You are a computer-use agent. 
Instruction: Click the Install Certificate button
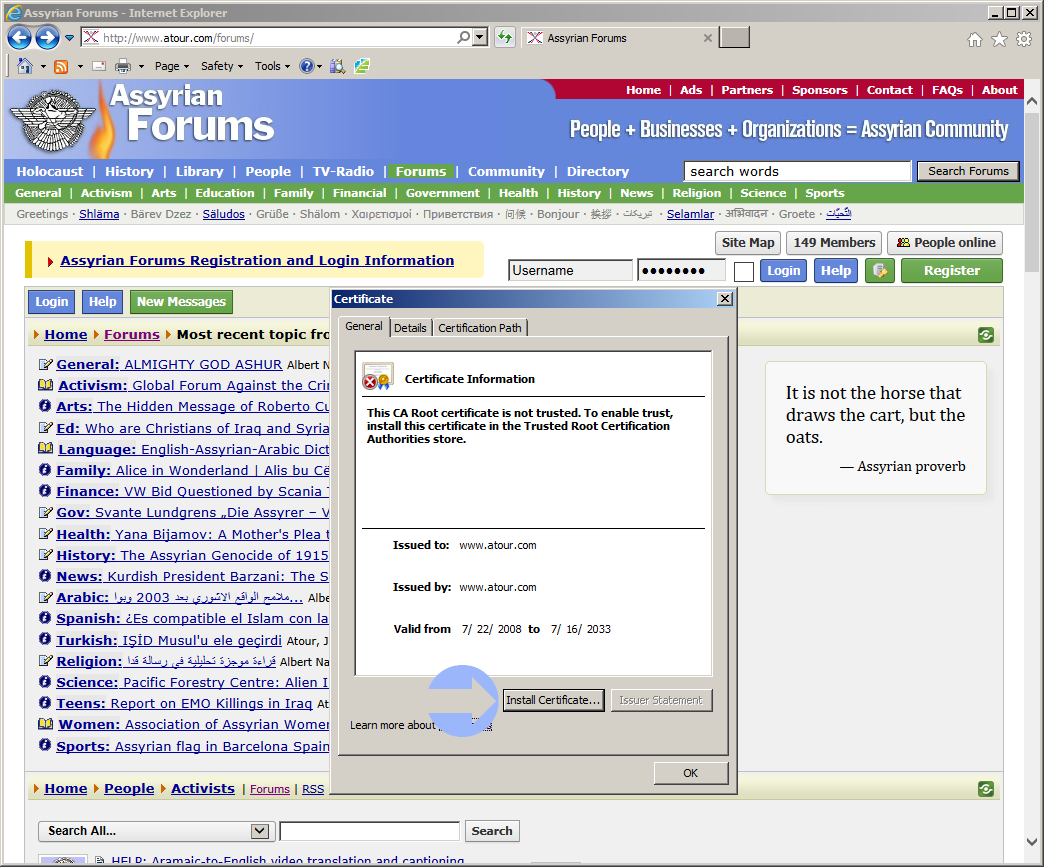(x=553, y=700)
